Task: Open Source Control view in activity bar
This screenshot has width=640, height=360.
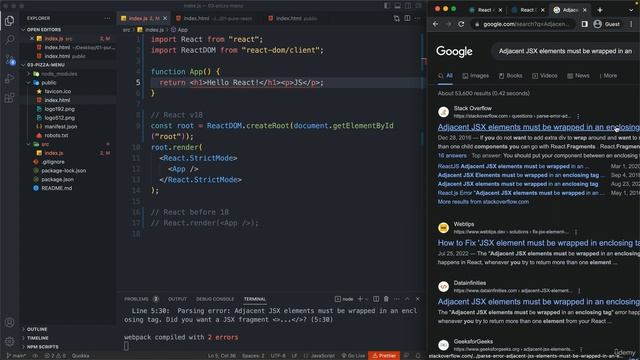Action: coord(9,59)
